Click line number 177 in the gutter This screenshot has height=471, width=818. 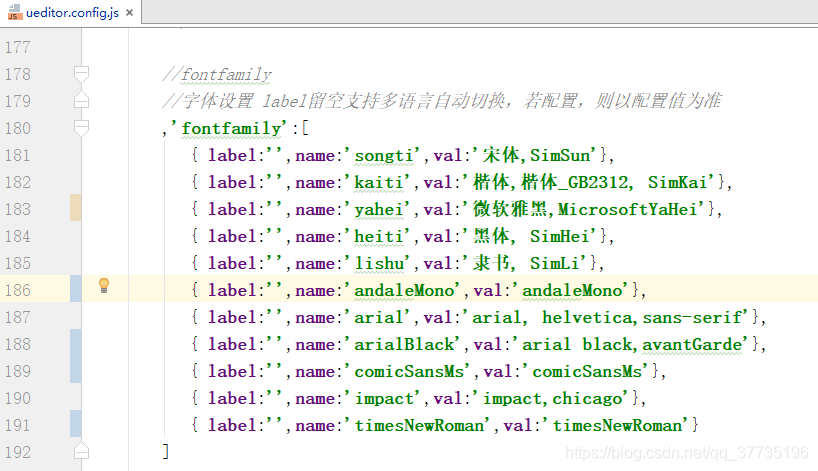pyautogui.click(x=17, y=47)
